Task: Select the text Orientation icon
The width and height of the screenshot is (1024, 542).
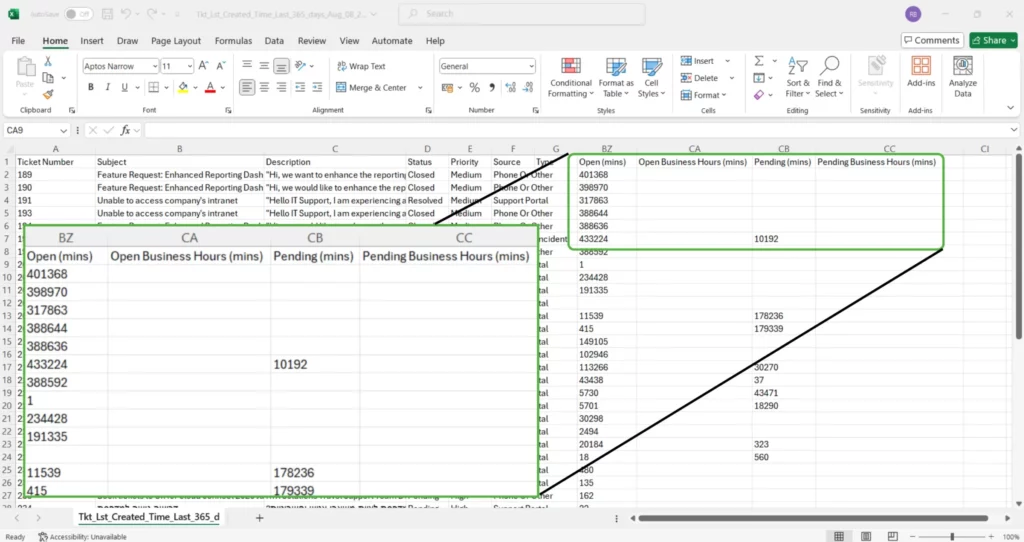Action: [300, 65]
